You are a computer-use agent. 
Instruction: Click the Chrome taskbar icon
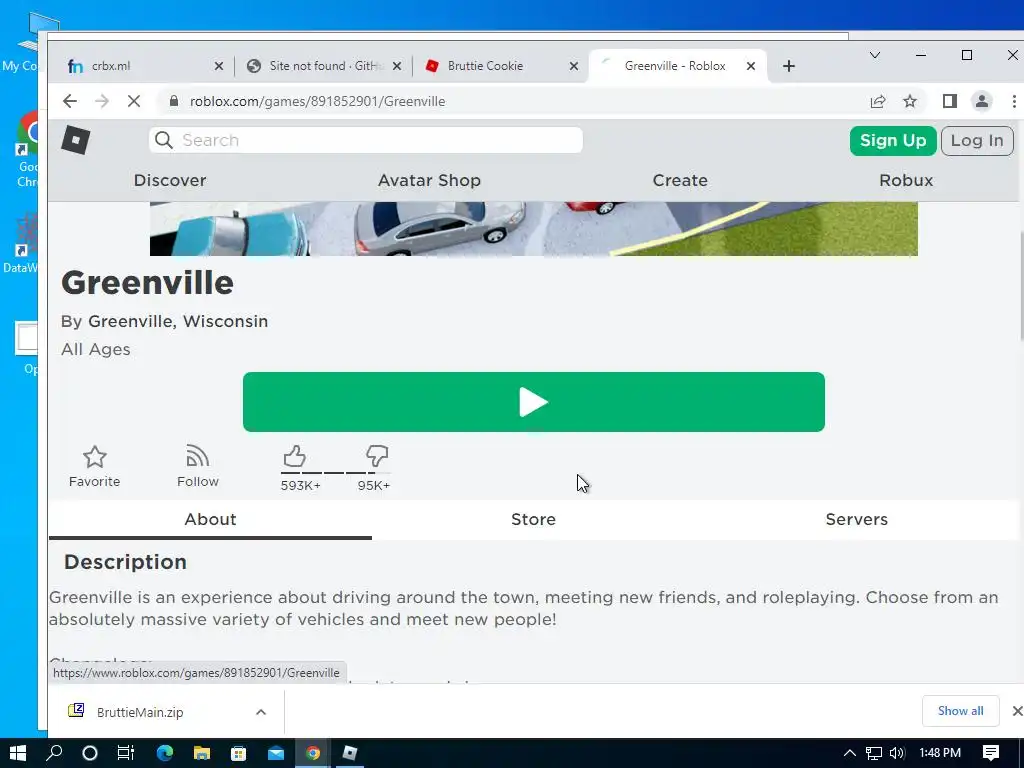coord(313,753)
